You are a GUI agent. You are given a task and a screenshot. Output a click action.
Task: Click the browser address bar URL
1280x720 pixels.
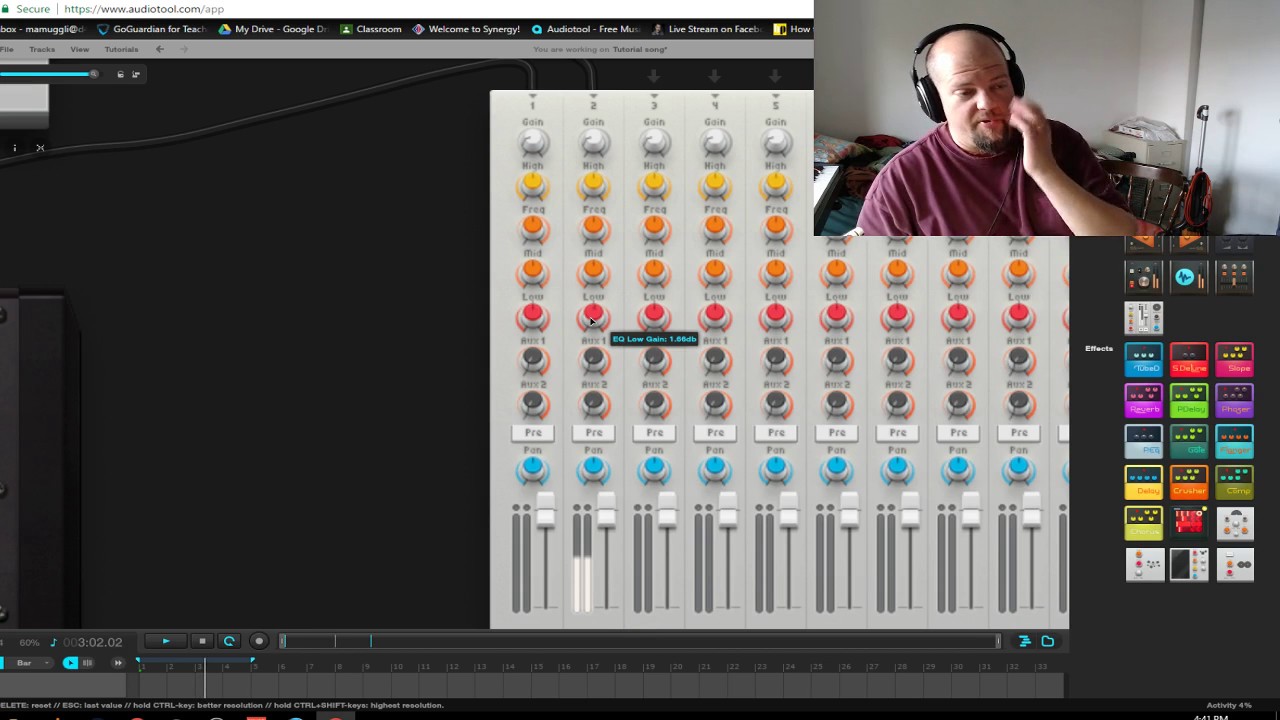tap(144, 9)
